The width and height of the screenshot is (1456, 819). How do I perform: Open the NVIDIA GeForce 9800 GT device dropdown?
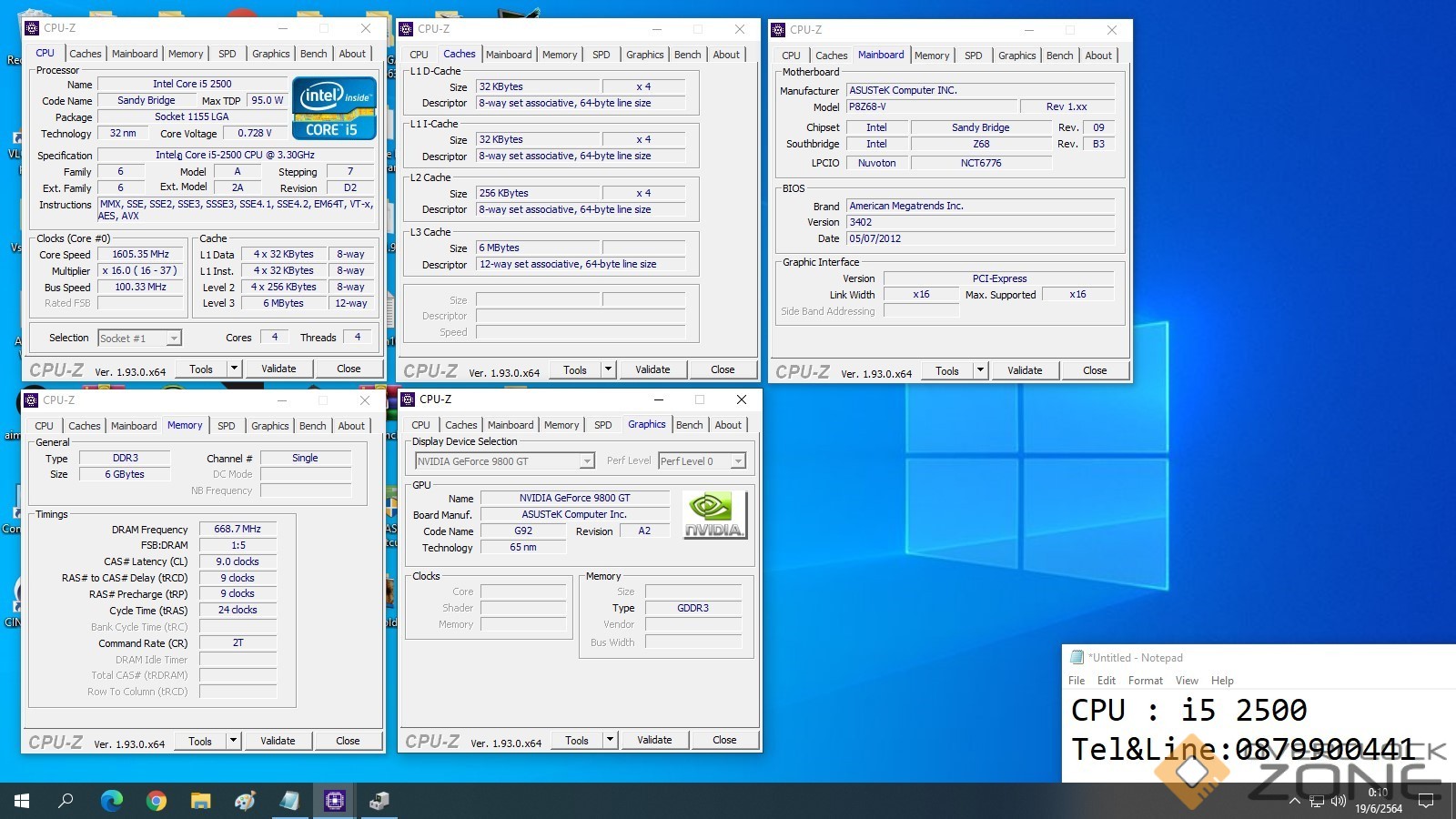point(587,461)
